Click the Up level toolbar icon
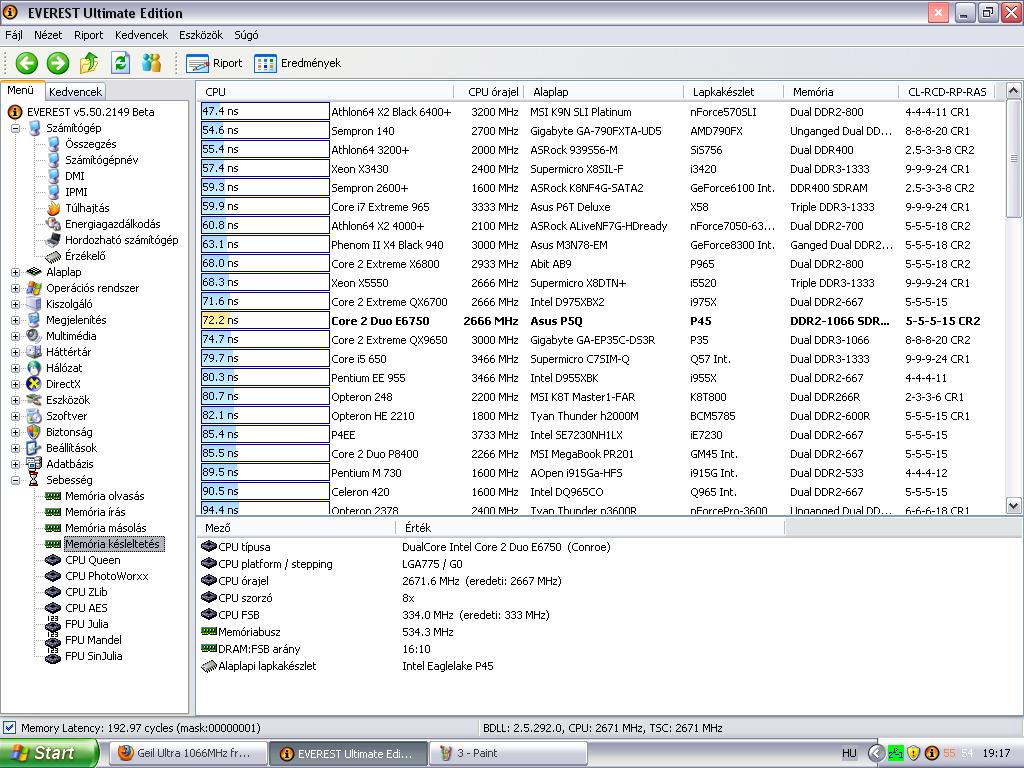 click(x=89, y=63)
